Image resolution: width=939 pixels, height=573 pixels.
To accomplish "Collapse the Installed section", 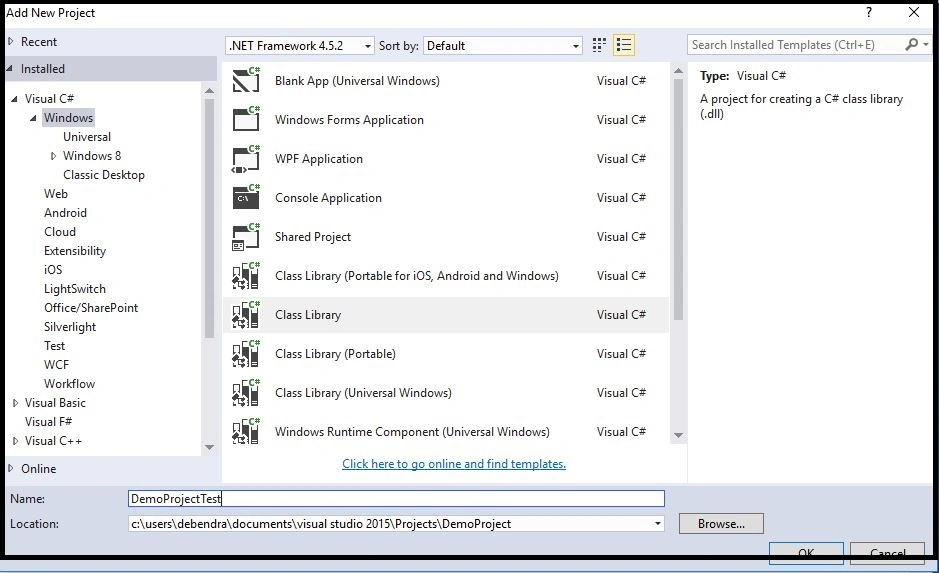I will pos(10,69).
